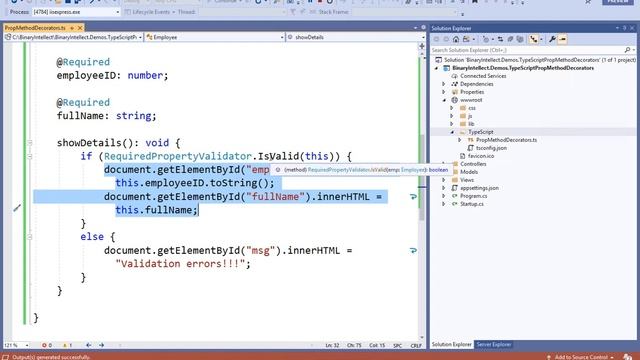Switch to PropMethodDecorators.ts editor tab
The height and width of the screenshot is (360, 640).
click(x=35, y=28)
